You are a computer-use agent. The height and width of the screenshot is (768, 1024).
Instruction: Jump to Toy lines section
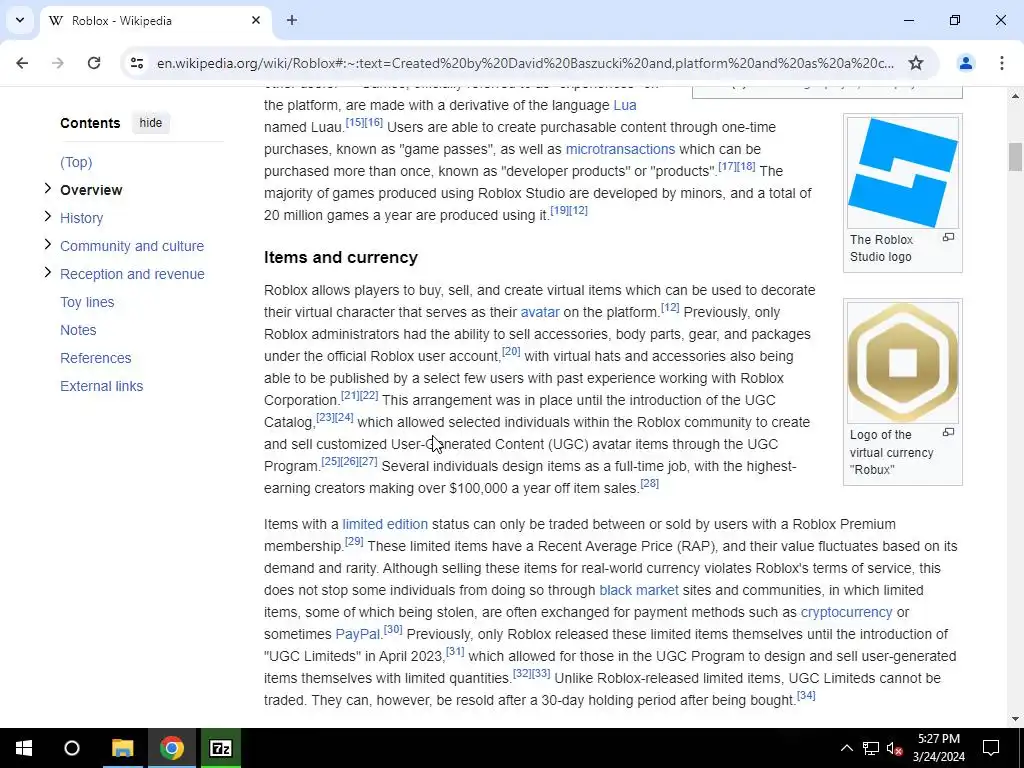tap(87, 302)
